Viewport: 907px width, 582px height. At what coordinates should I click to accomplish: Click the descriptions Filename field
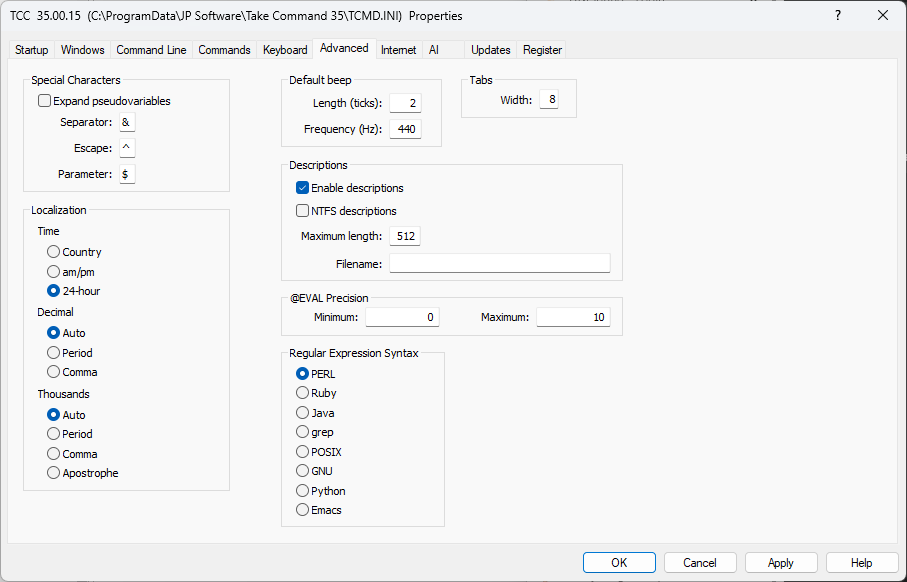500,263
